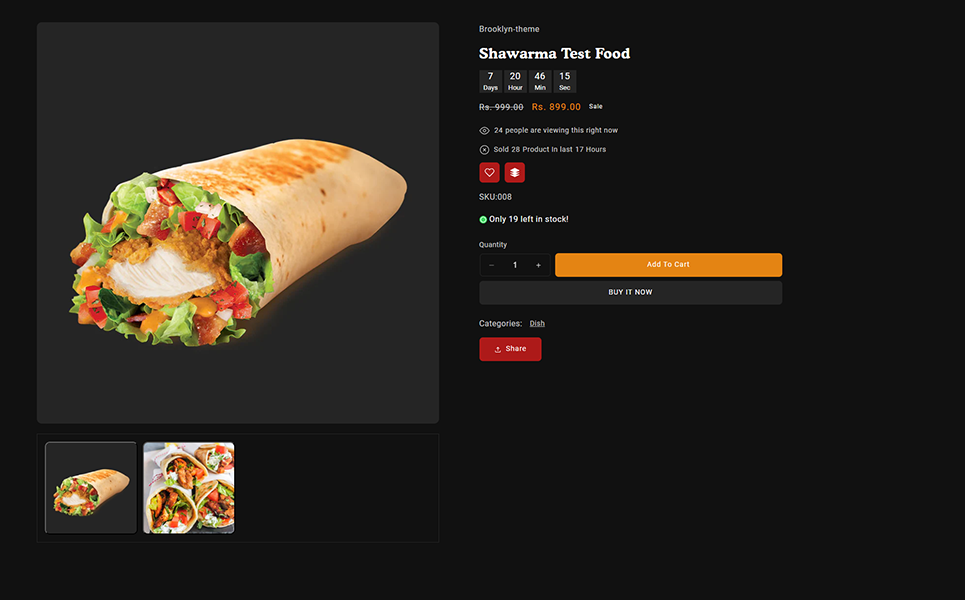Screen dimensions: 965x600
Task: Decrease quantity with the minus icon
Action: coord(492,265)
